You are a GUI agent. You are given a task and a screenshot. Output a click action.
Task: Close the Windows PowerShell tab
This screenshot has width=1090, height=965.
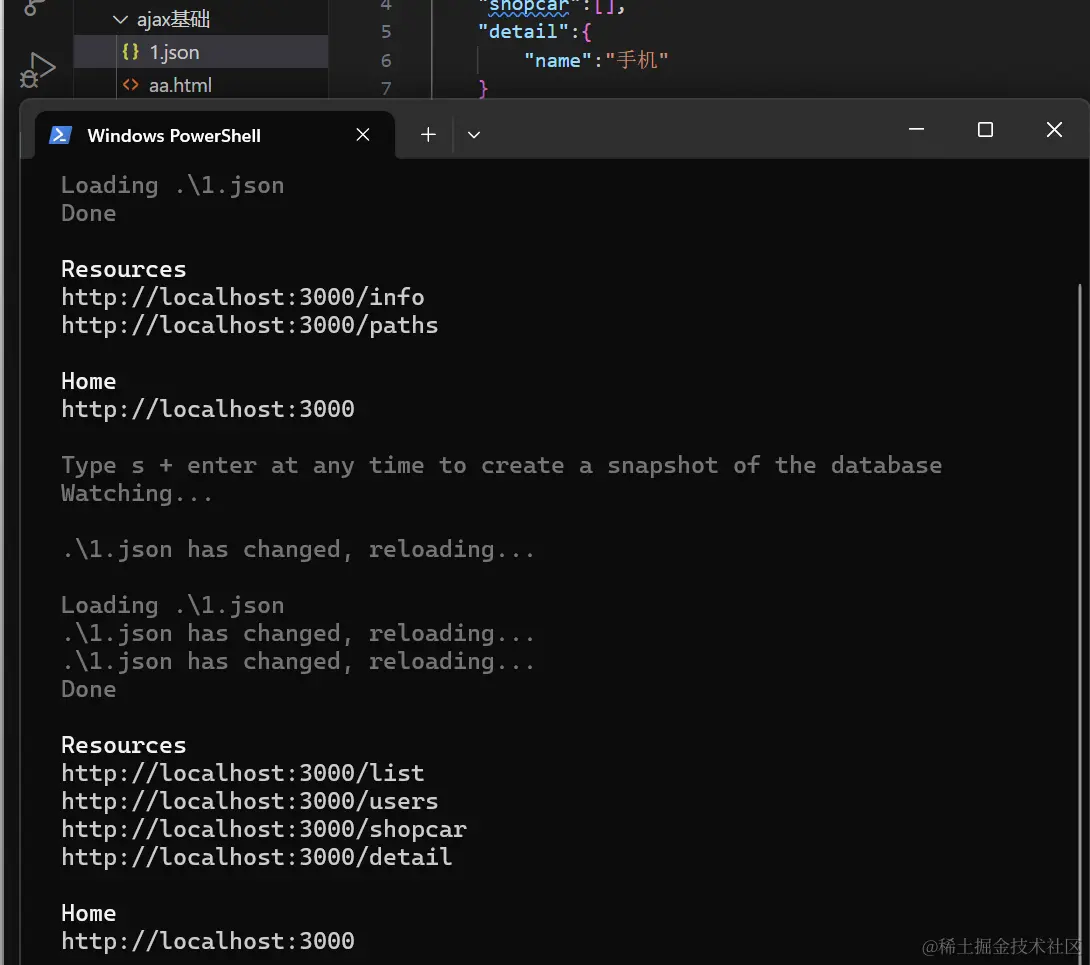point(363,135)
